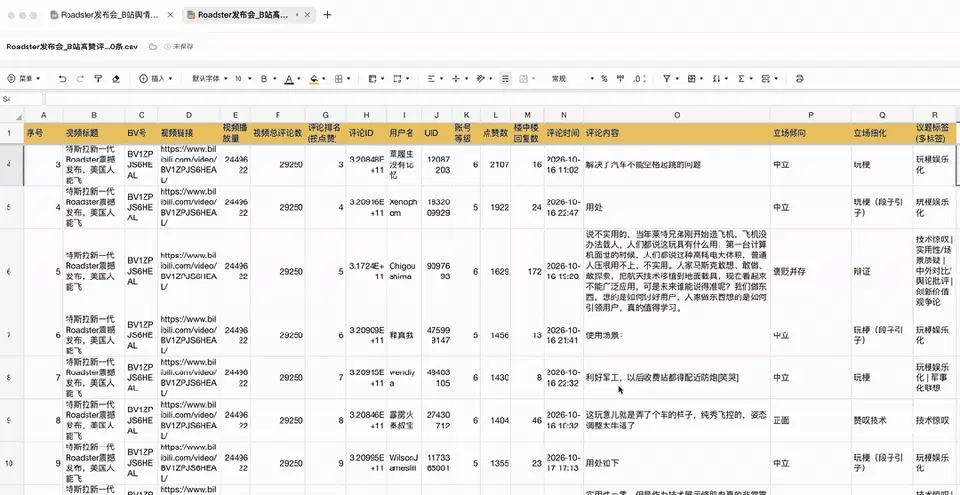The width and height of the screenshot is (960, 495).
Task: Click the likes cell 1404
Action: click(495, 420)
